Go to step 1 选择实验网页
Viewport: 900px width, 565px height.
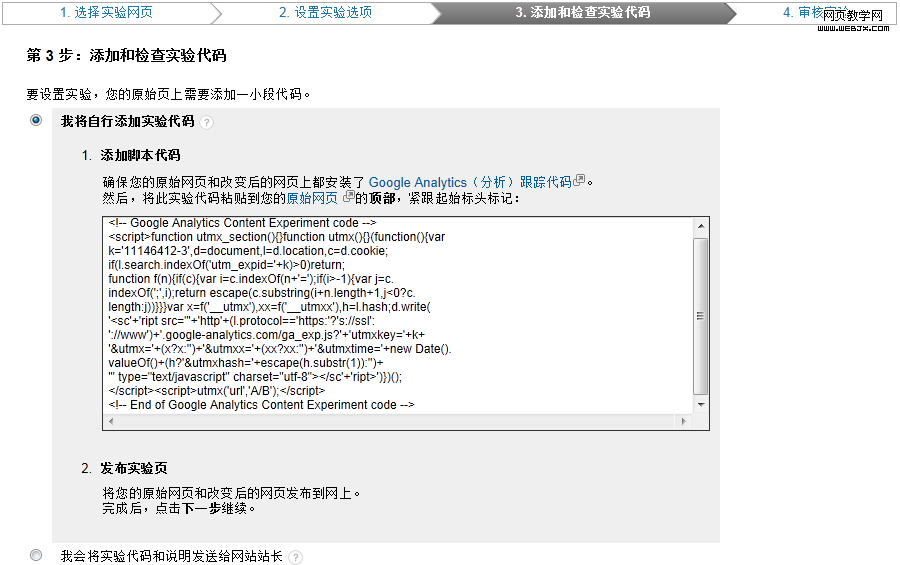point(106,12)
